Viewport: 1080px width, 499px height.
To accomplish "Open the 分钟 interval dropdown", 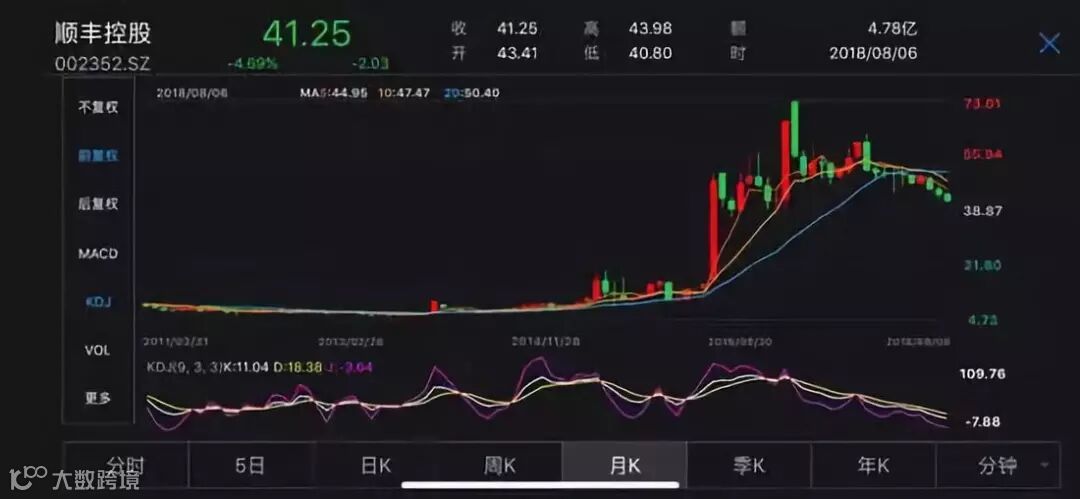I will coord(999,465).
